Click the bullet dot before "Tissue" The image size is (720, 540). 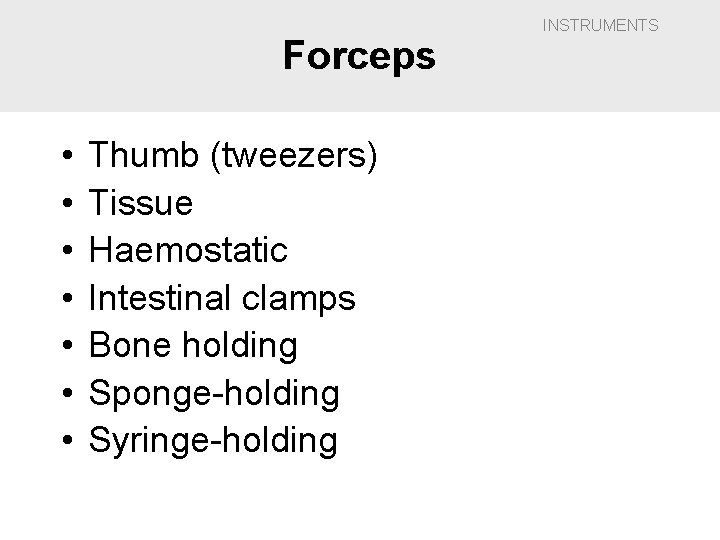point(64,205)
